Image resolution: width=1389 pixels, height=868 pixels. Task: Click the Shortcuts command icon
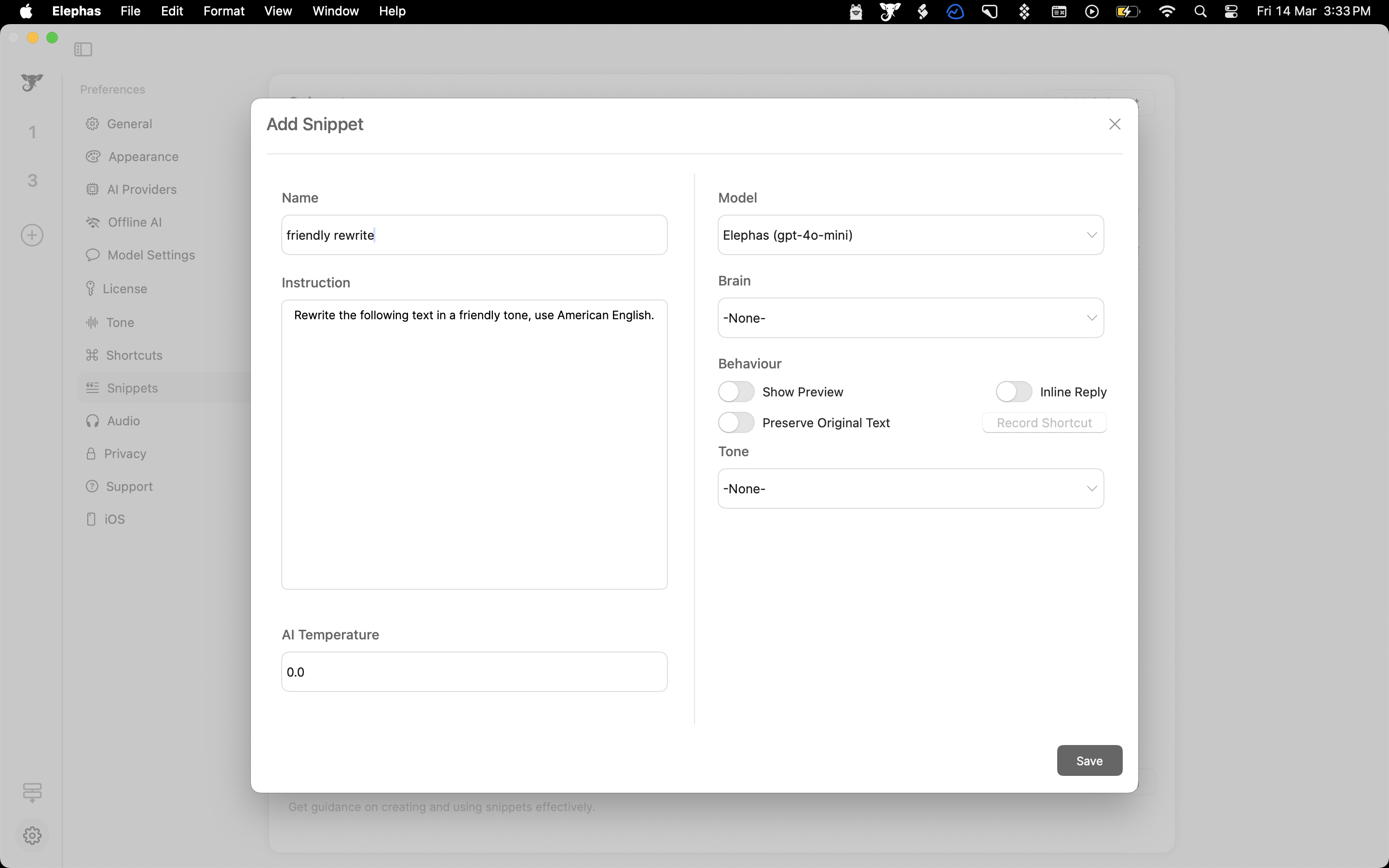(92, 355)
